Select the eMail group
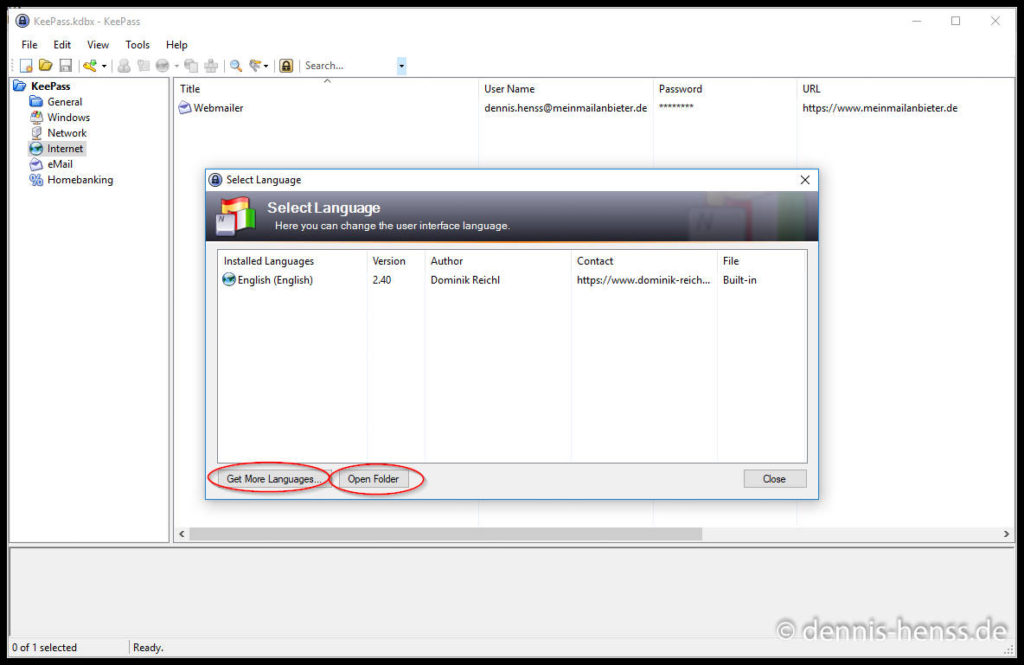Viewport: 1024px width, 665px height. pyautogui.click(x=59, y=165)
